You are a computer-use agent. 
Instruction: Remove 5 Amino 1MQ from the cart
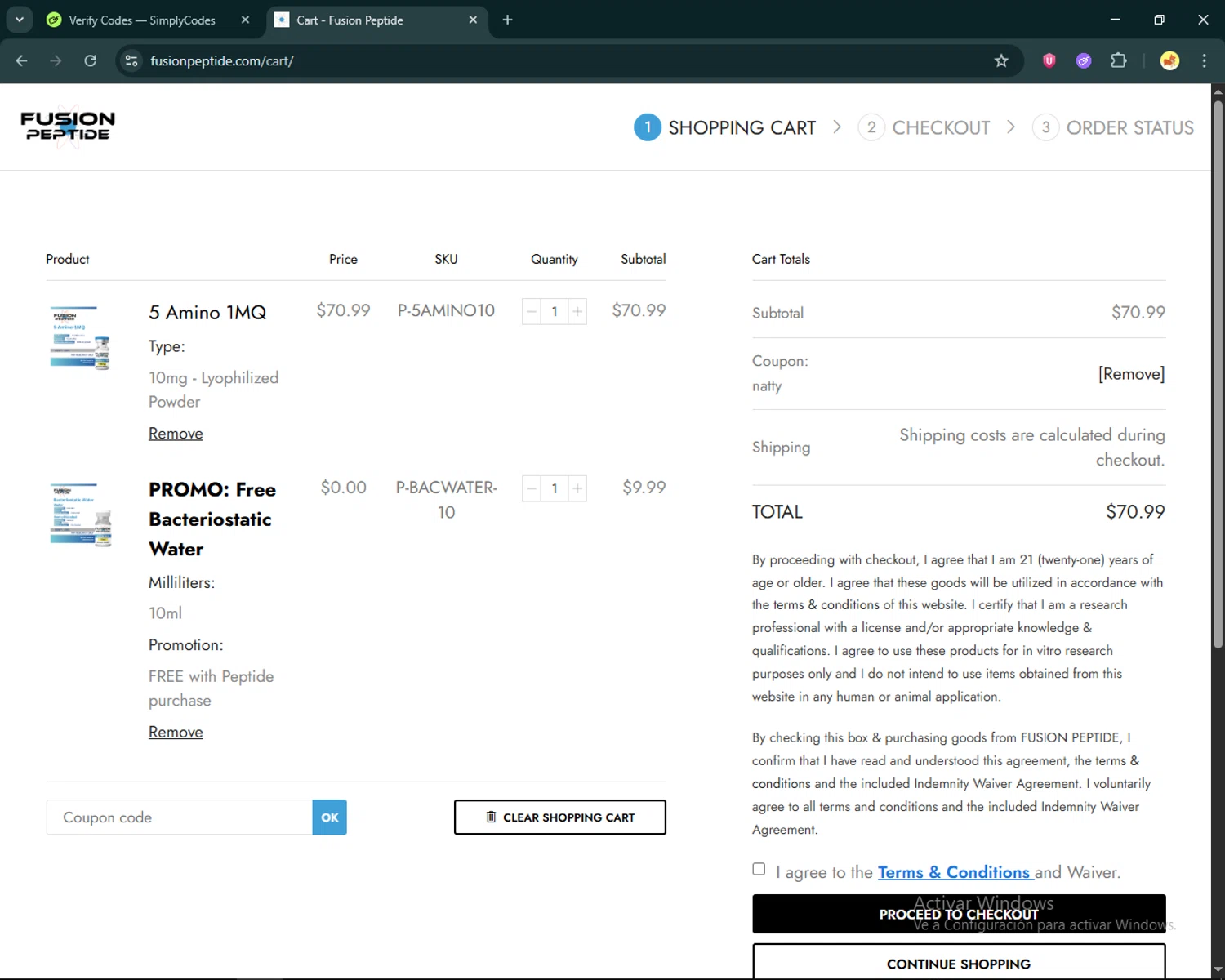(176, 434)
